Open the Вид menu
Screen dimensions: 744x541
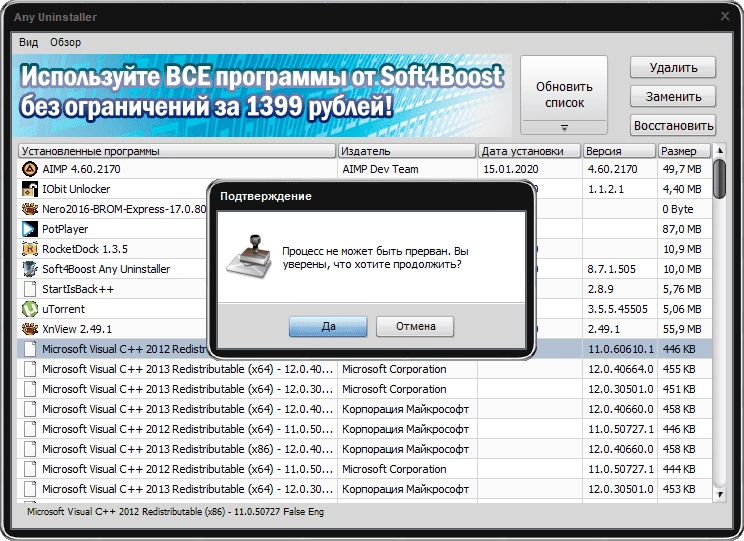click(x=28, y=42)
